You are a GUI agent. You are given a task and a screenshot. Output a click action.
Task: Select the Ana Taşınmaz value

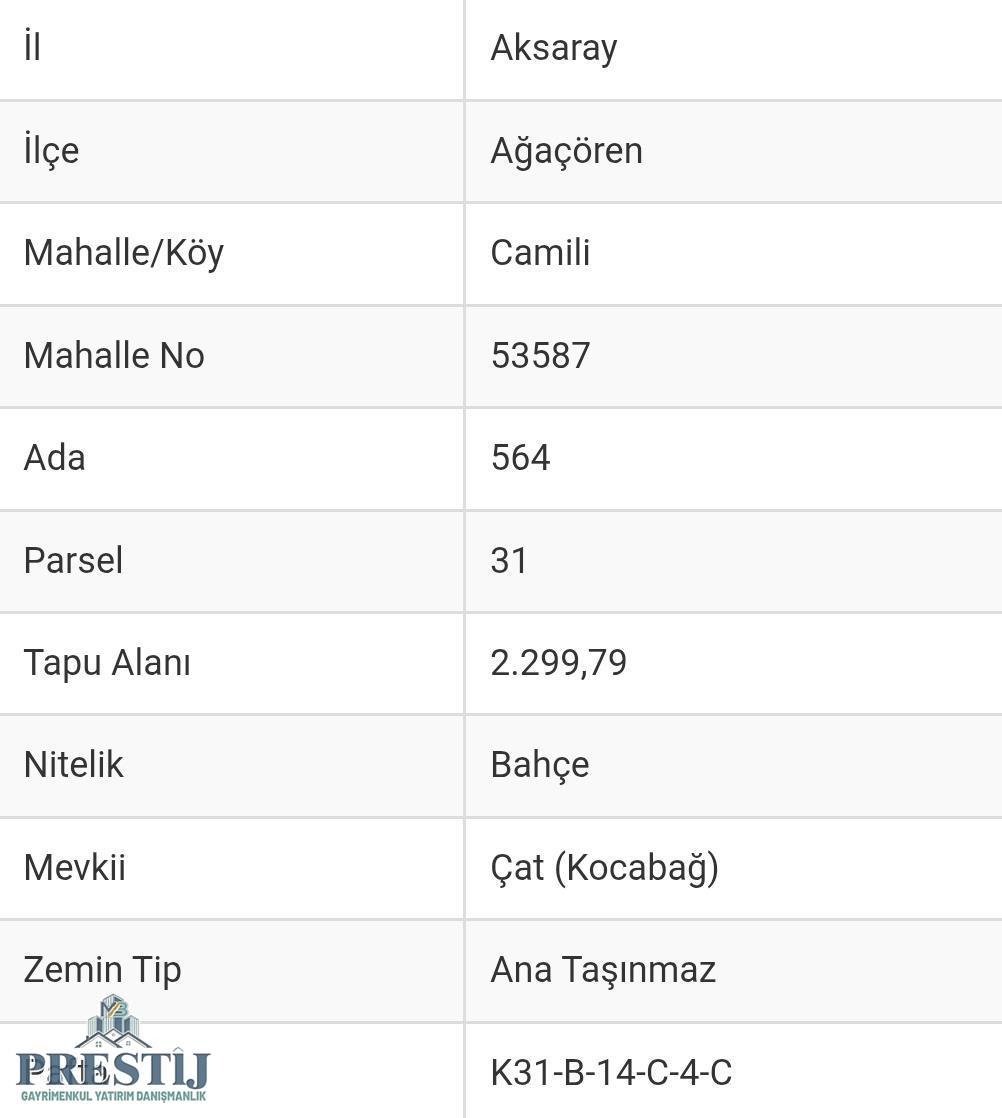603,970
